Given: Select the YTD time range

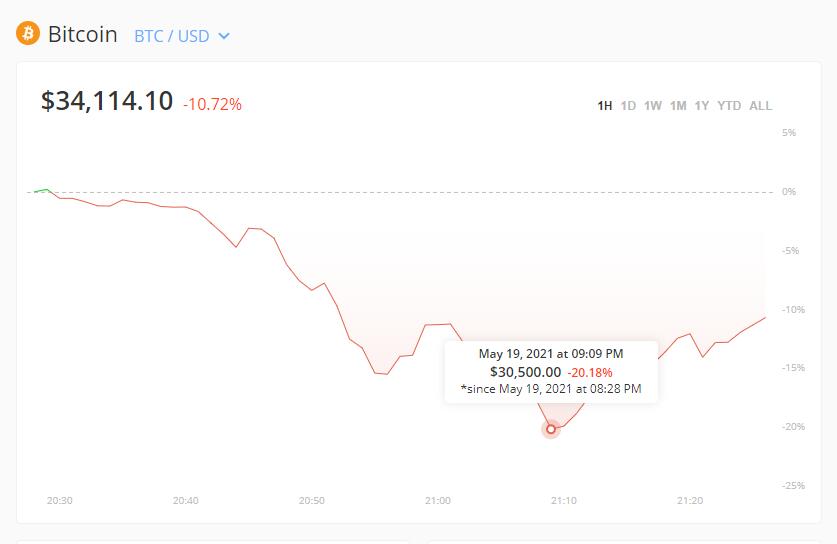Looking at the screenshot, I should (x=729, y=106).
